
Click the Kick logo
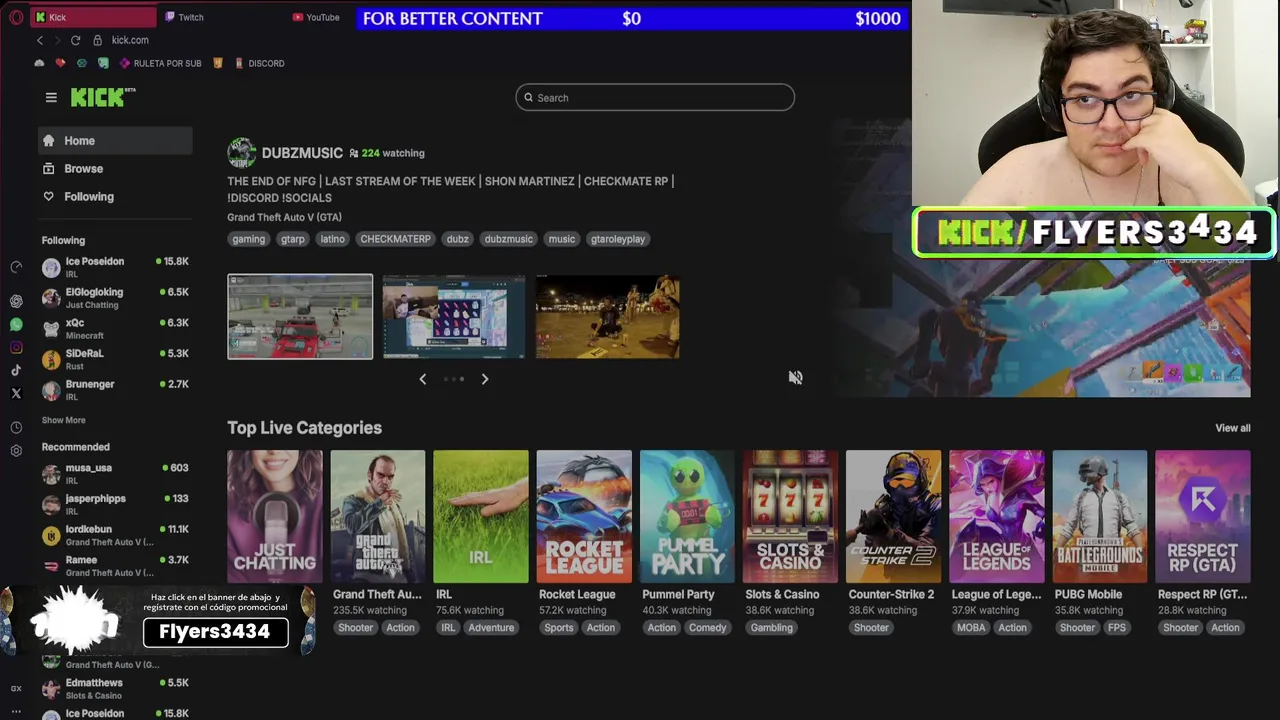click(x=103, y=97)
